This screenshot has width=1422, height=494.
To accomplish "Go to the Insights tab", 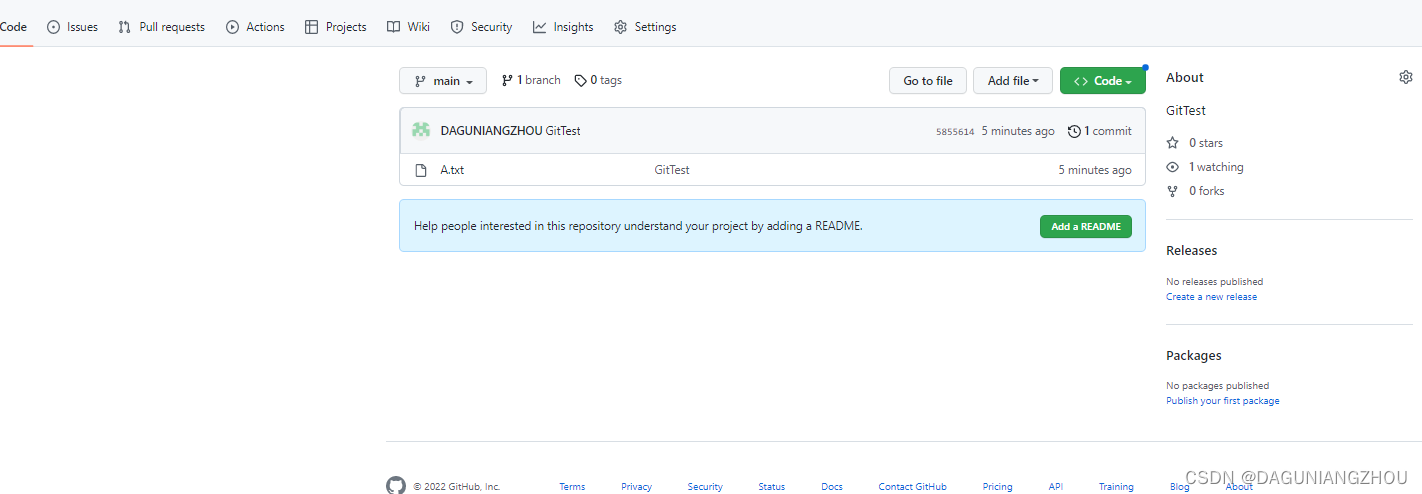I will coord(563,27).
